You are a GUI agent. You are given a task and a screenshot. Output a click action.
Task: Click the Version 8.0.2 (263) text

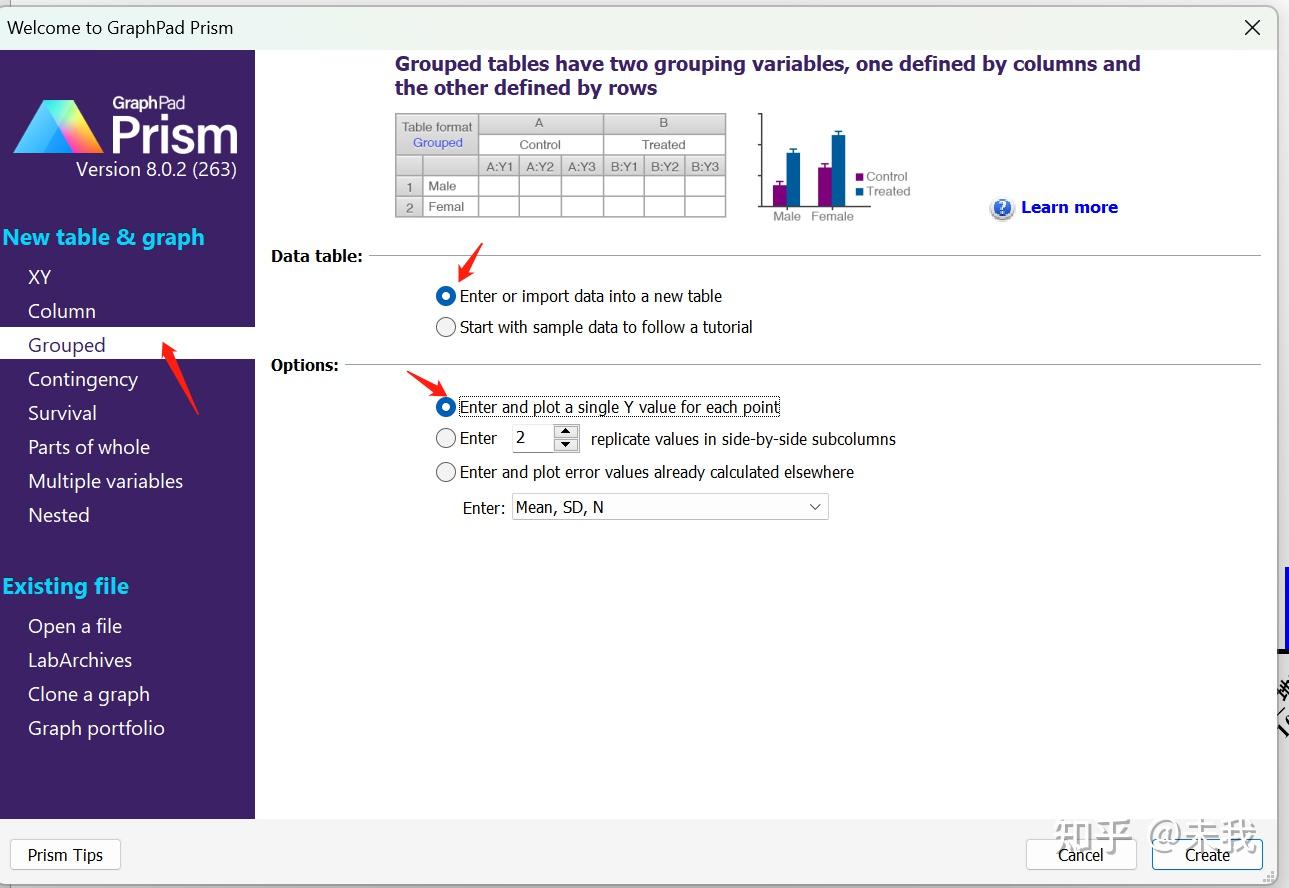pyautogui.click(x=156, y=169)
